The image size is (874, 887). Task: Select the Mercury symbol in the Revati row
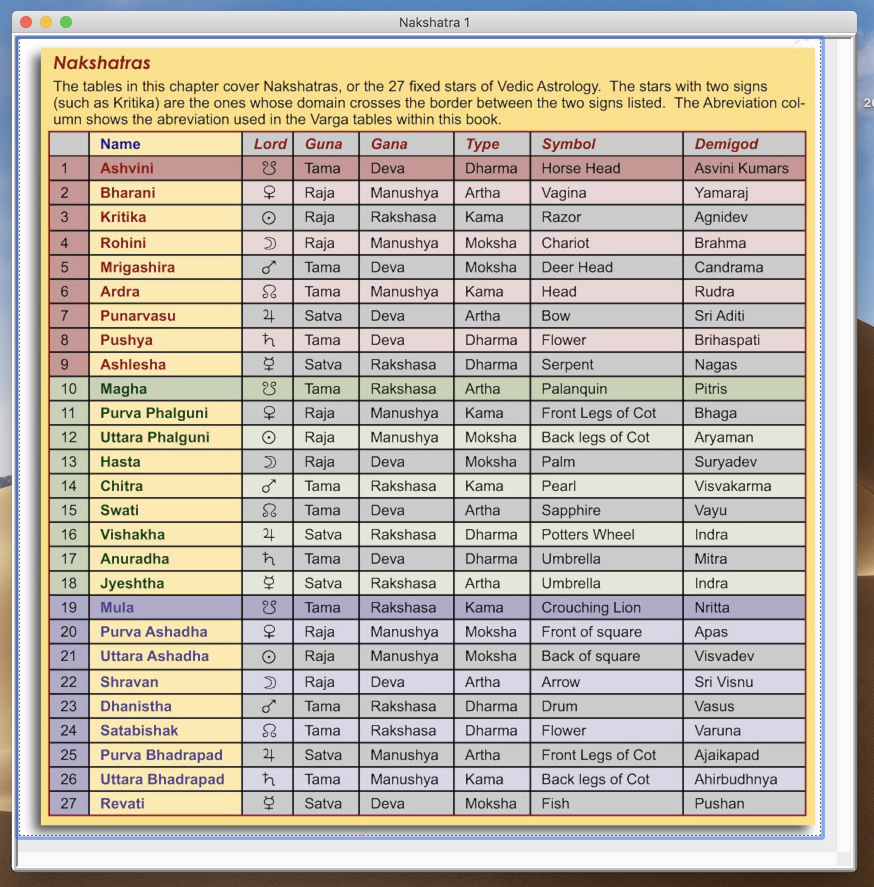point(268,803)
